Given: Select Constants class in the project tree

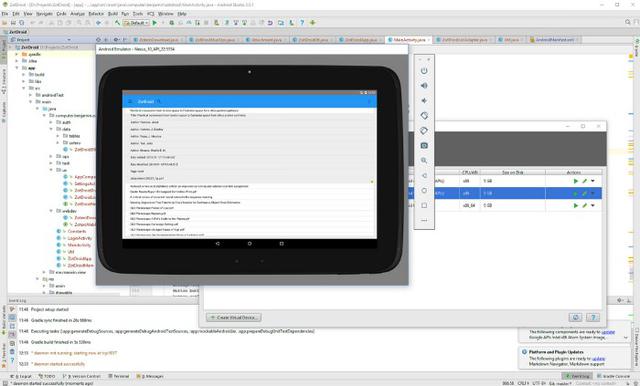Looking at the screenshot, I should (x=77, y=231).
